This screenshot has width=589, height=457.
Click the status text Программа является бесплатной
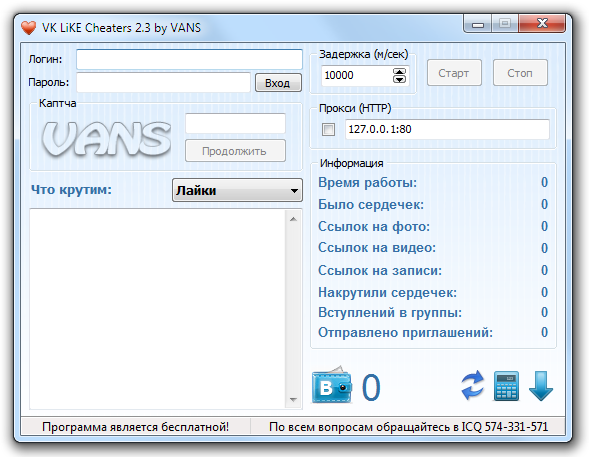[x=135, y=427]
